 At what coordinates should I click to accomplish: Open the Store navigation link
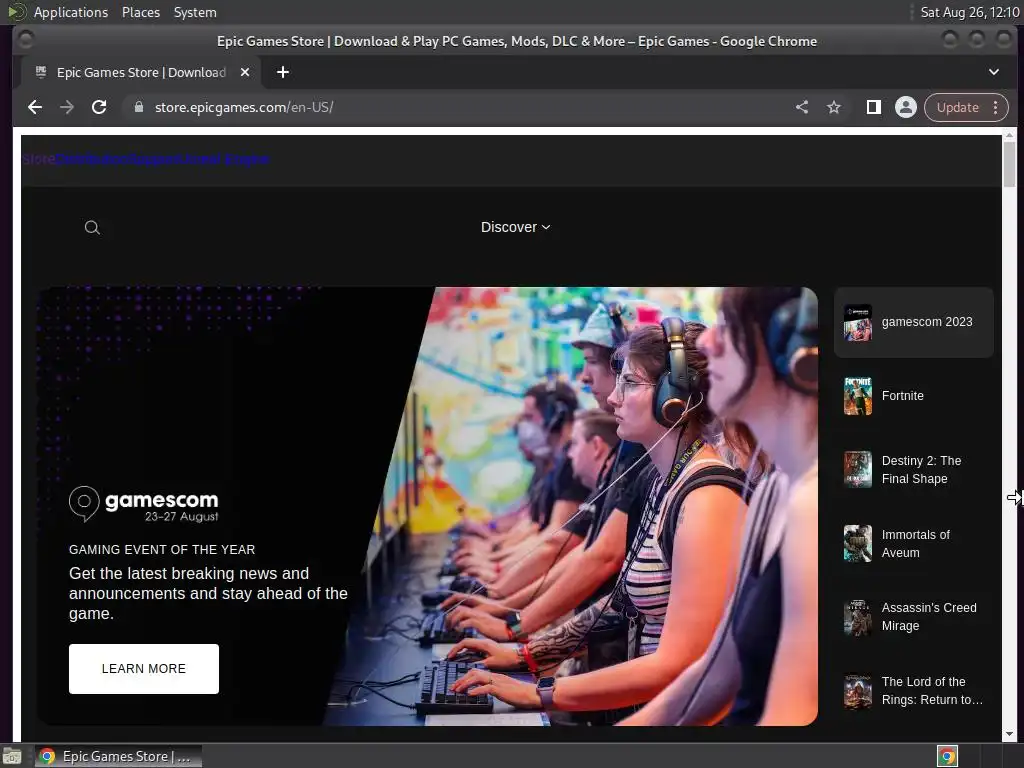(x=38, y=159)
